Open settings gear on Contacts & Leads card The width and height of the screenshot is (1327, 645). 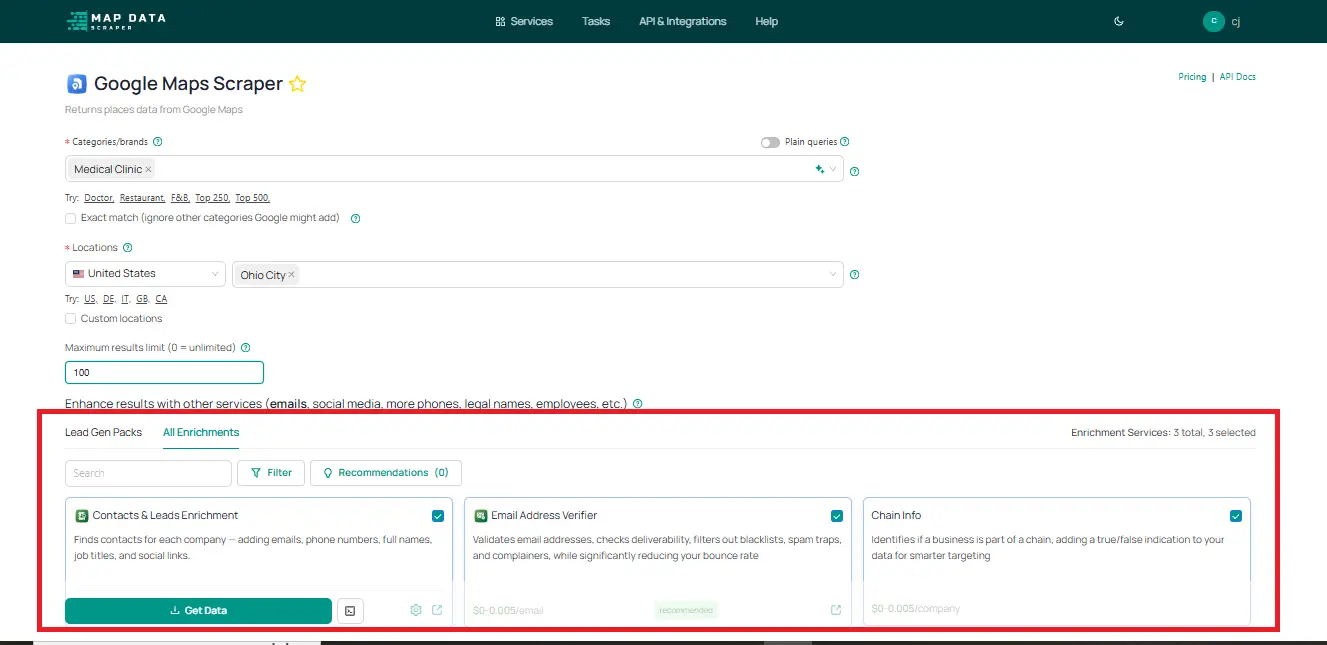click(x=416, y=610)
